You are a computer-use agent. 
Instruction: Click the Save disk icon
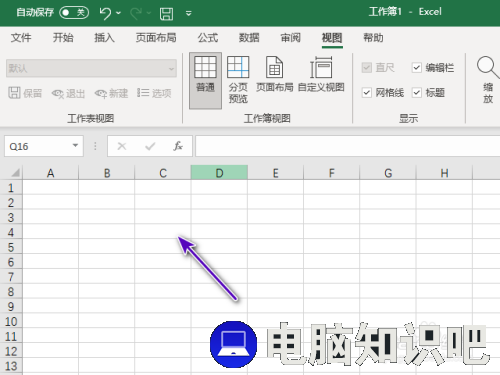(x=166, y=14)
